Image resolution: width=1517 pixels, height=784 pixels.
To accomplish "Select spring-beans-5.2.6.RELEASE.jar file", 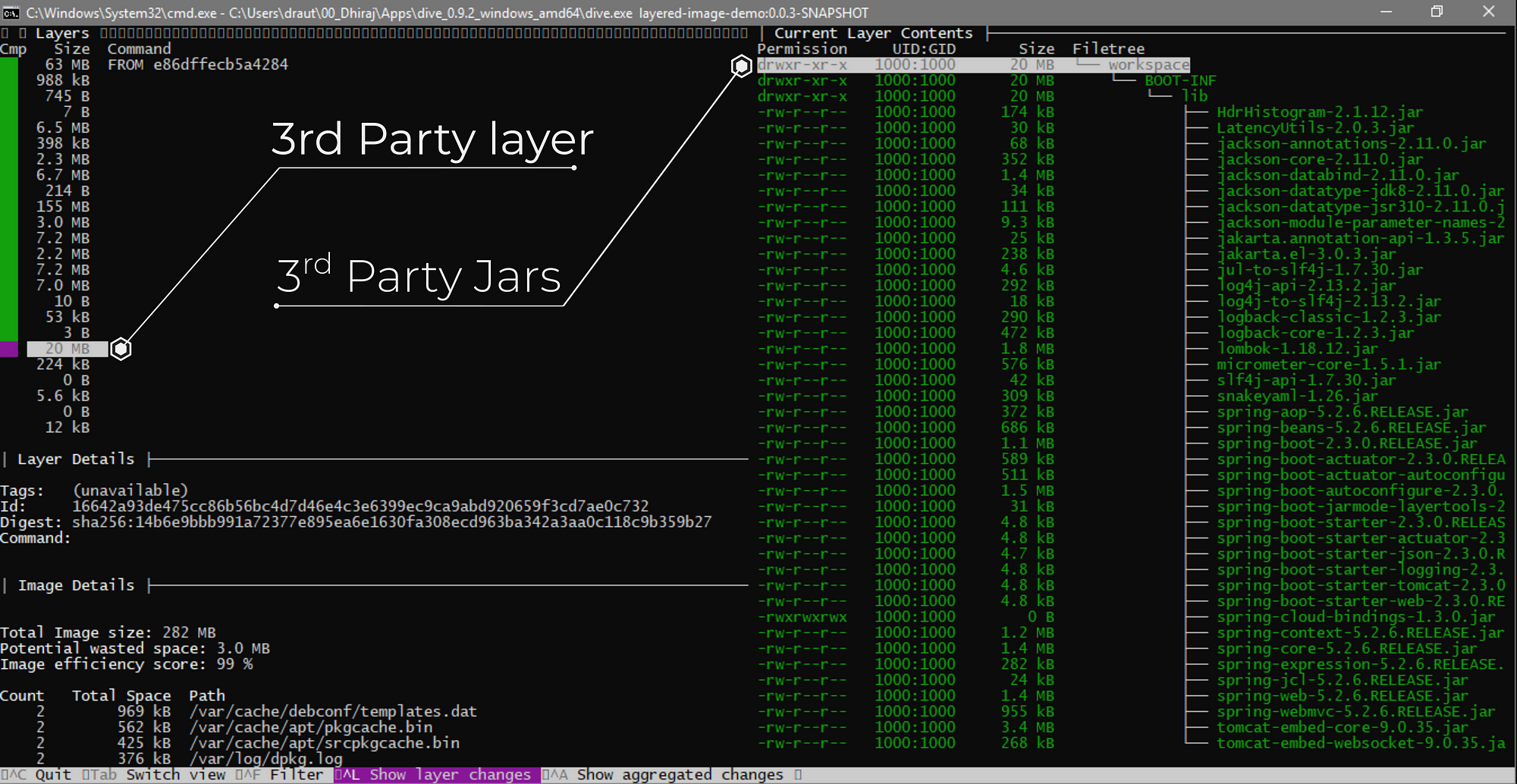I will 1352,428.
